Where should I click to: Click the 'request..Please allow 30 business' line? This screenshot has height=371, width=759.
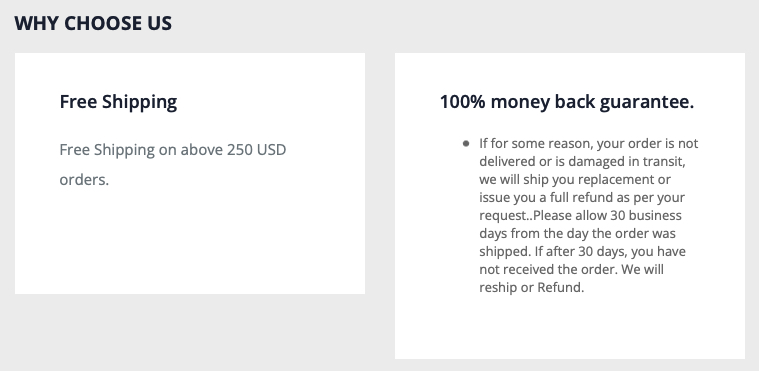click(x=580, y=216)
